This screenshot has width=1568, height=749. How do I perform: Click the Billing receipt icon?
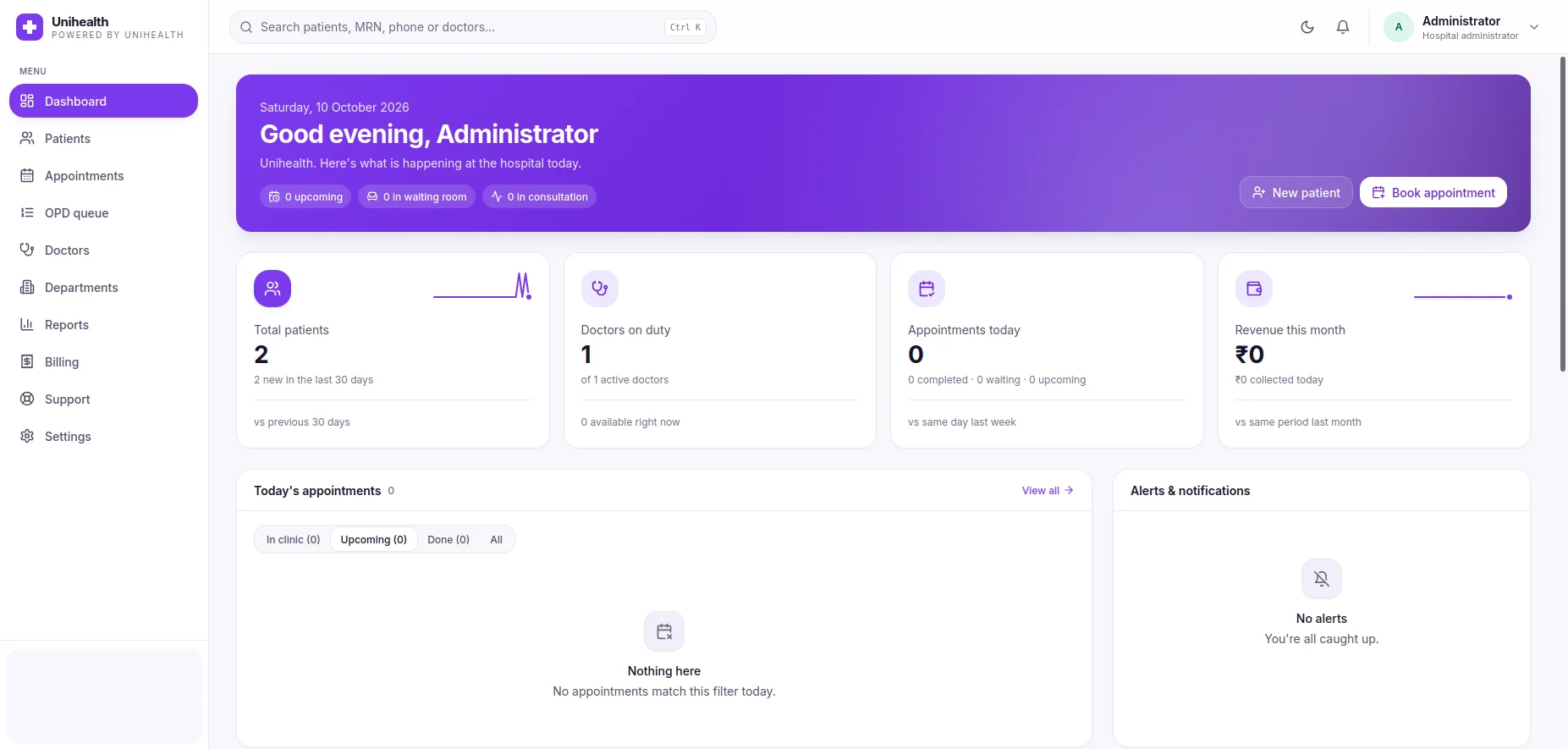coord(27,361)
